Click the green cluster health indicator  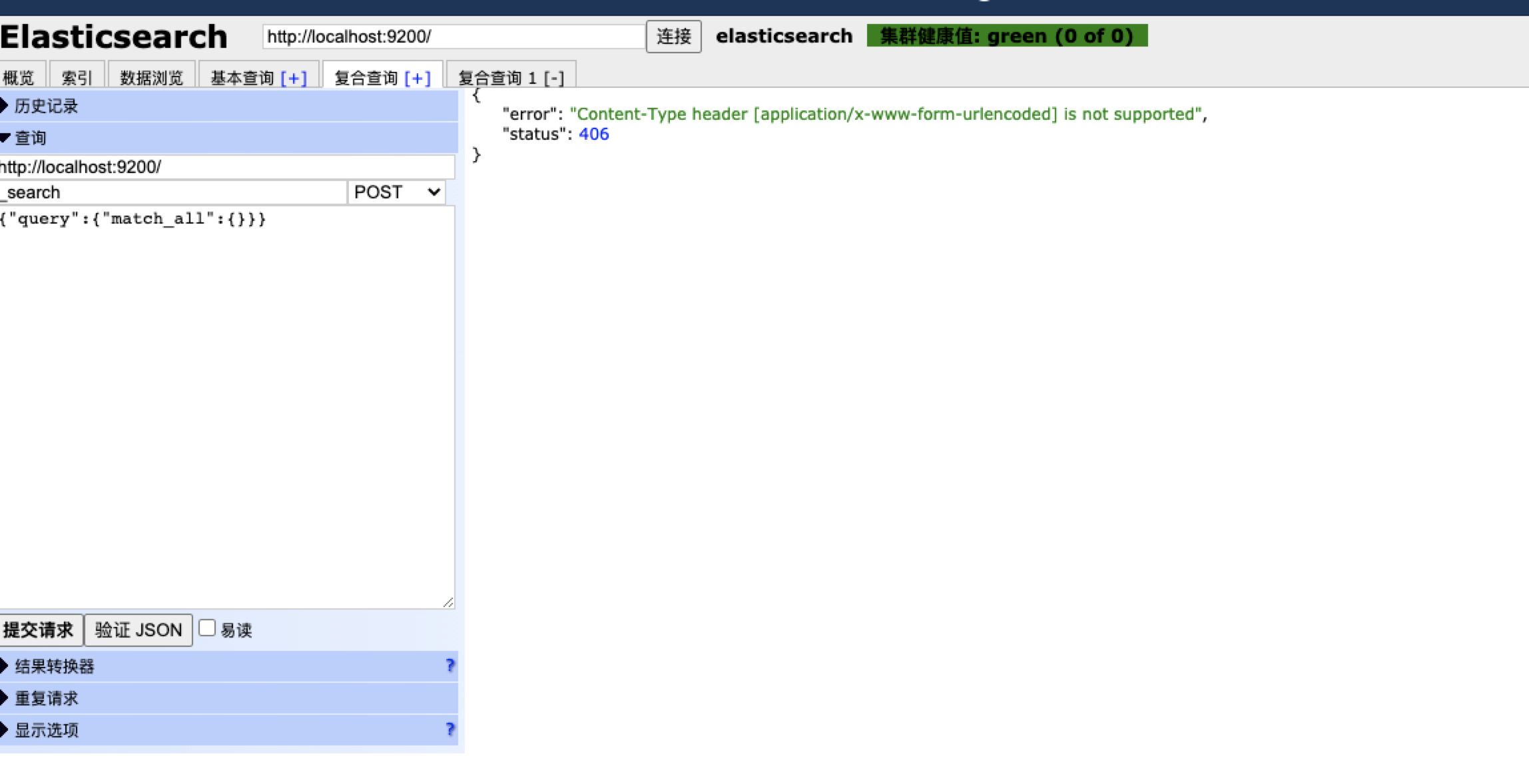(1006, 36)
